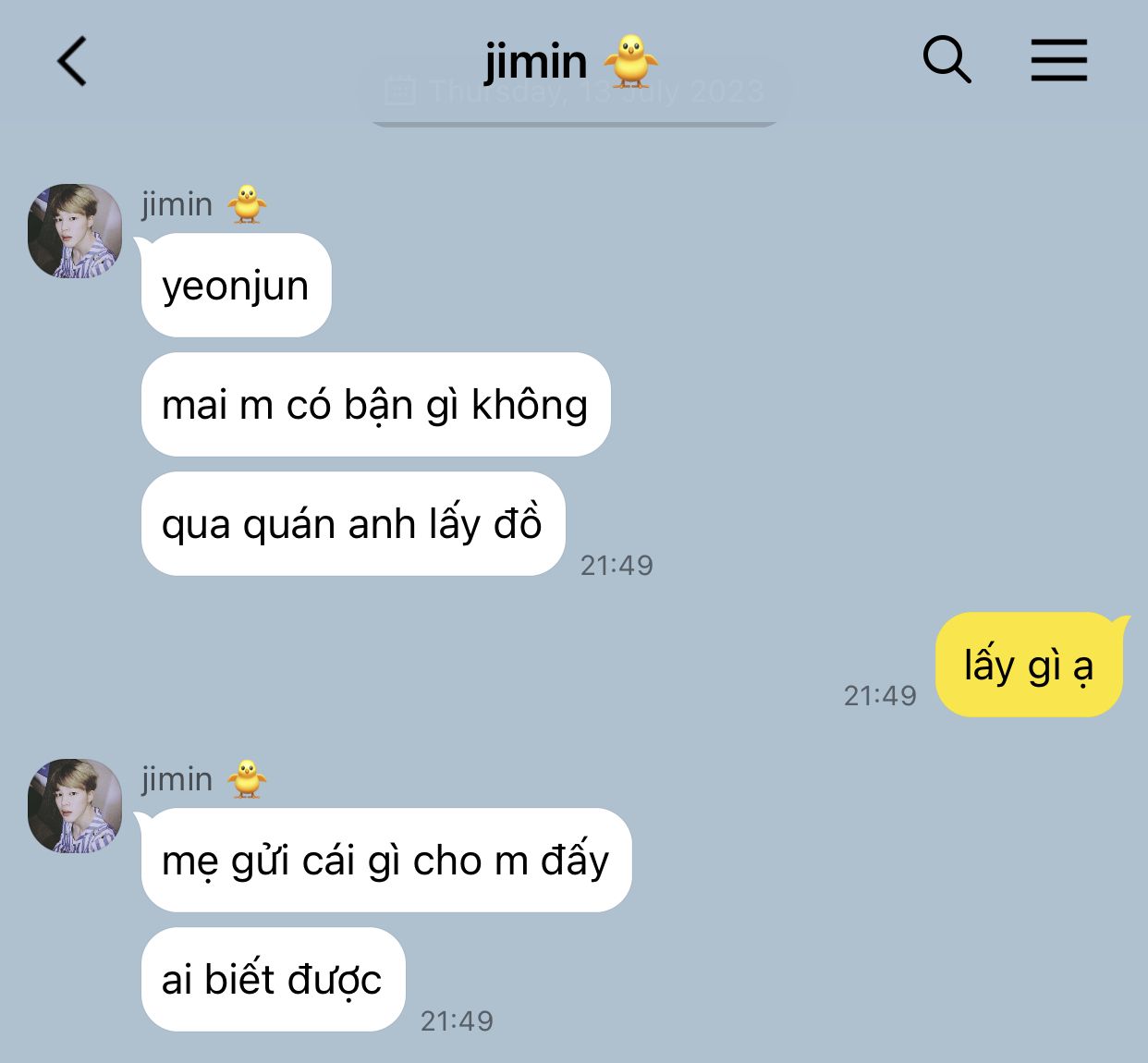Open the chat search magnifier icon
The image size is (1148, 1063).
pyautogui.click(x=946, y=60)
